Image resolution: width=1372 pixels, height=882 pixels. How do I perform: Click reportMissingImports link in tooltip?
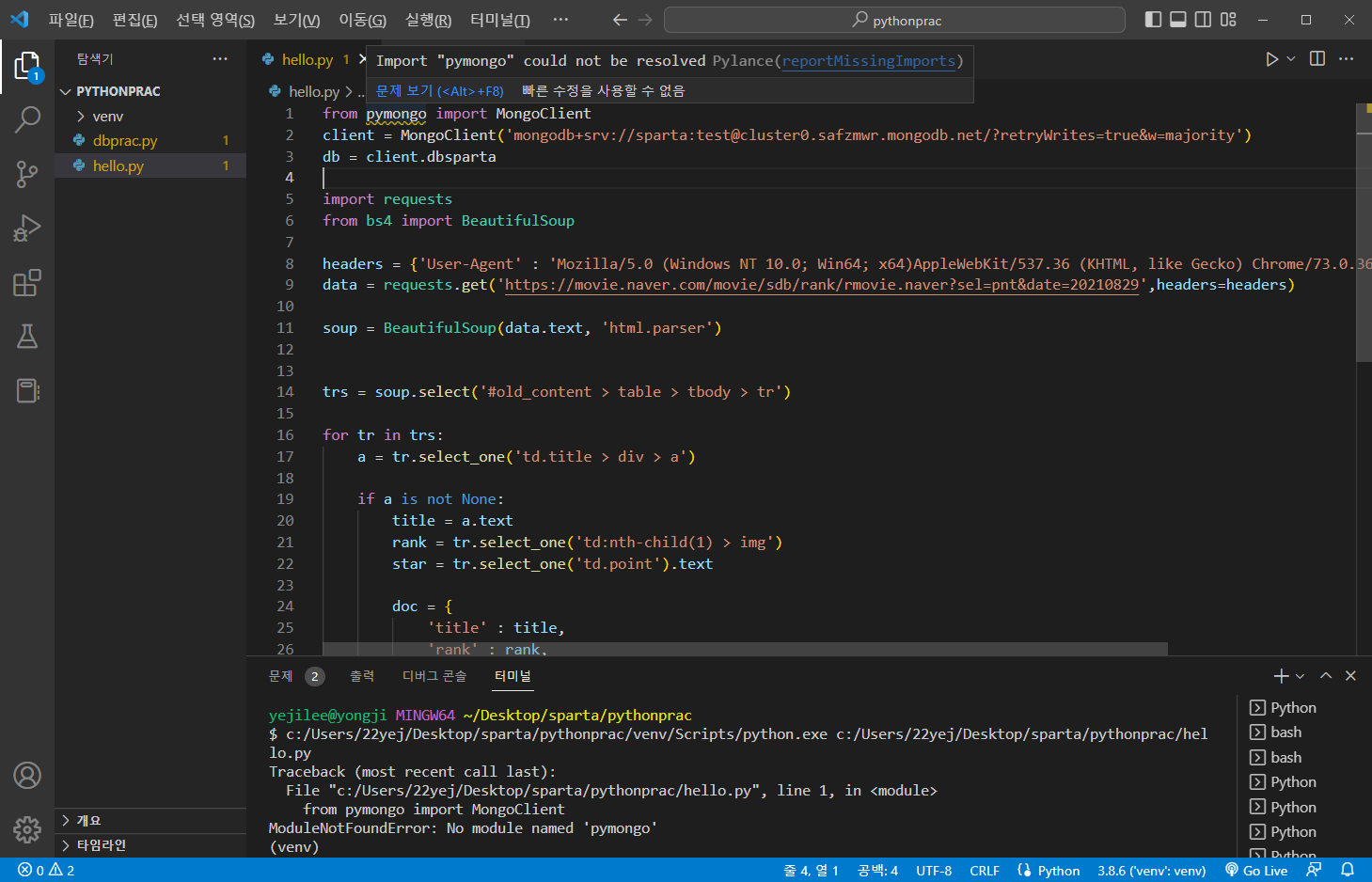click(869, 61)
